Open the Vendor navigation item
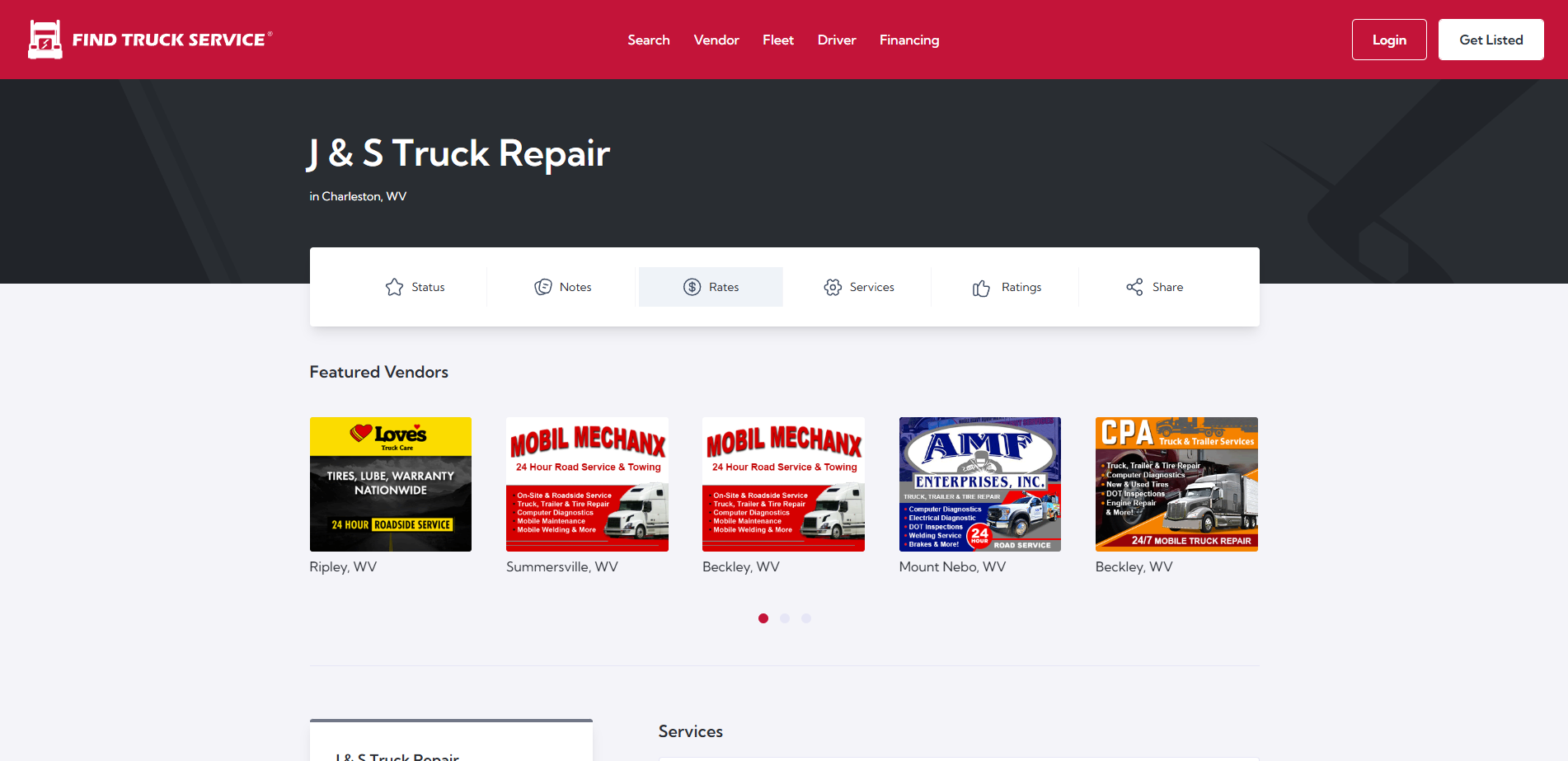The image size is (1568, 761). pos(716,40)
